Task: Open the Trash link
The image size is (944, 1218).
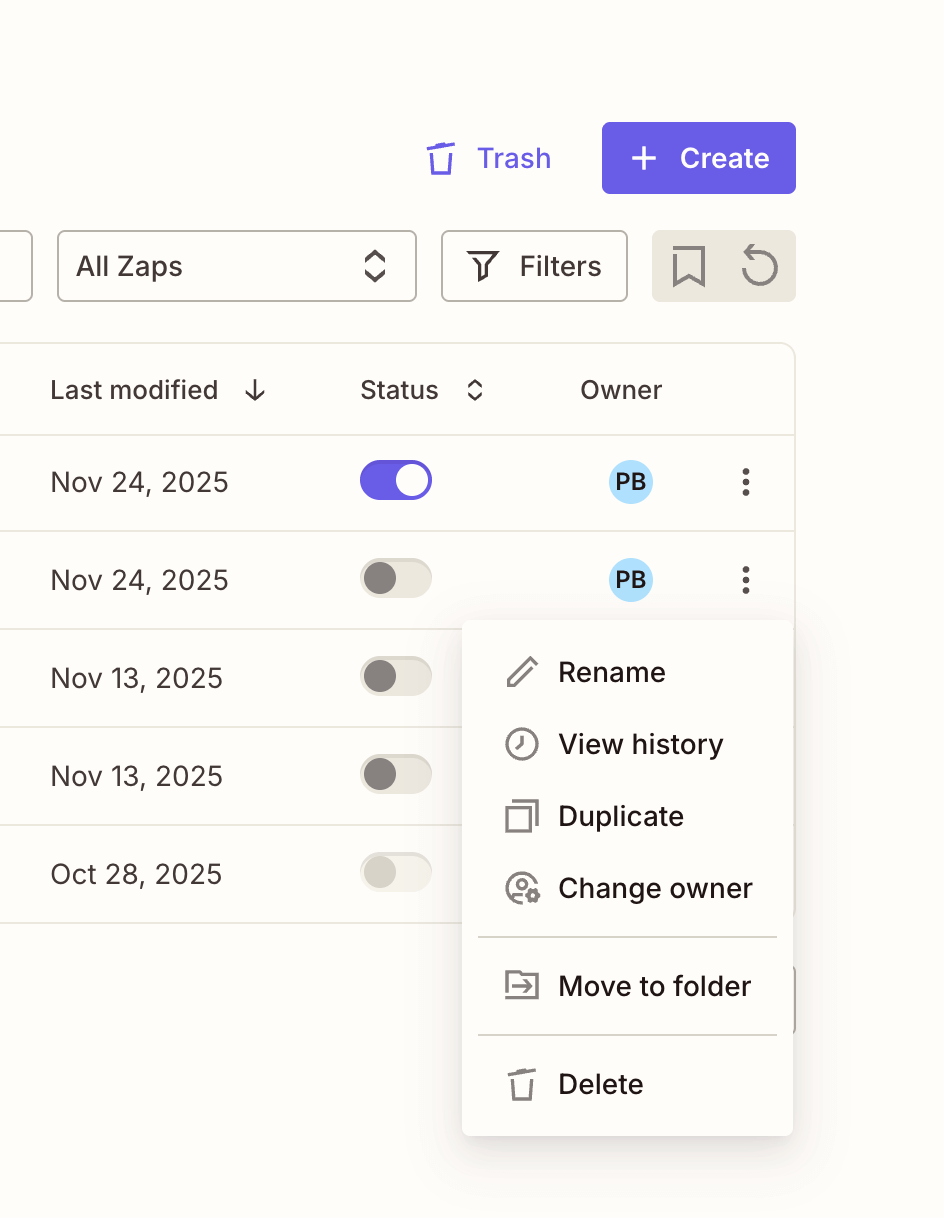Action: click(x=489, y=158)
